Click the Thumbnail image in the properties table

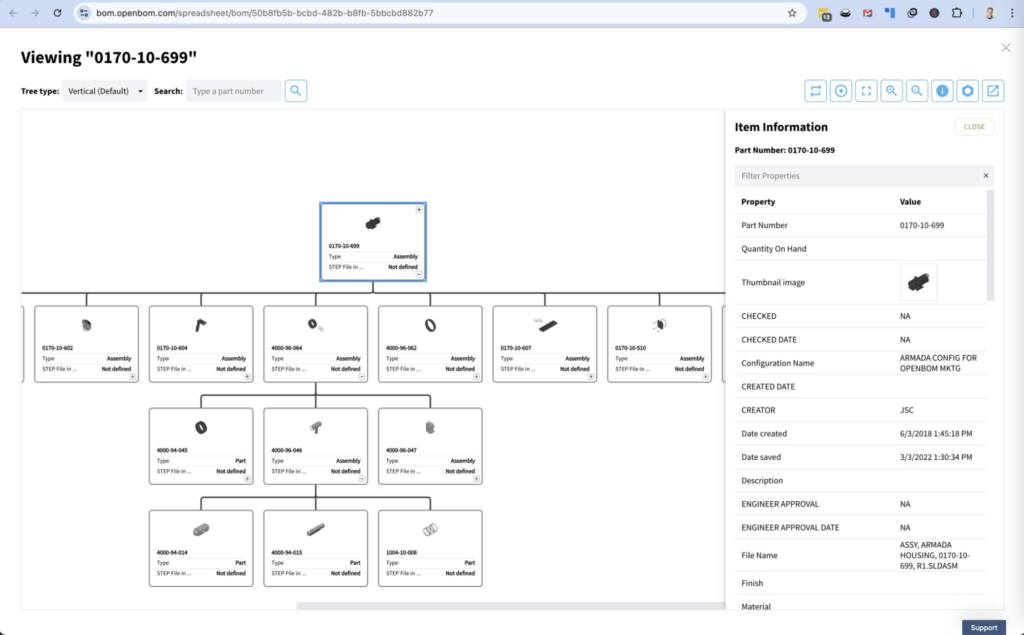pos(918,282)
